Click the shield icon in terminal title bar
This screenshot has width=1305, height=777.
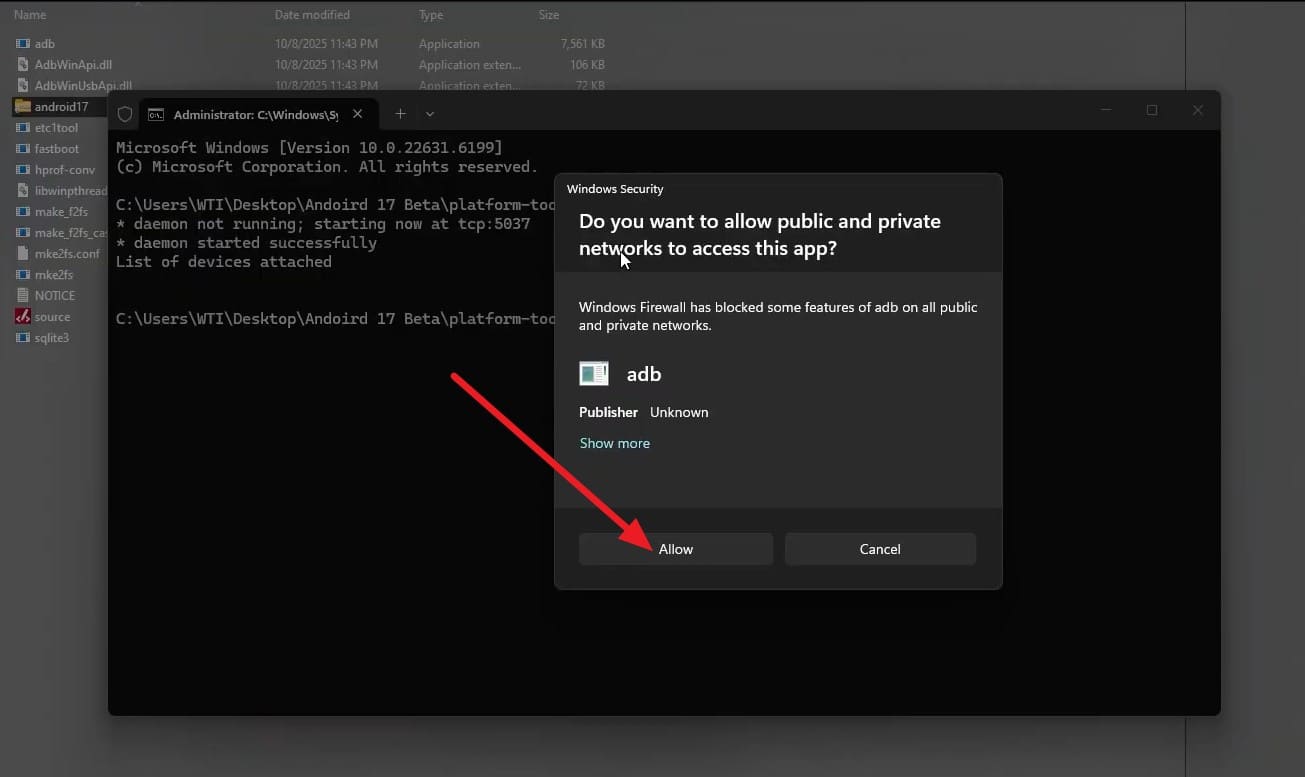click(x=125, y=114)
